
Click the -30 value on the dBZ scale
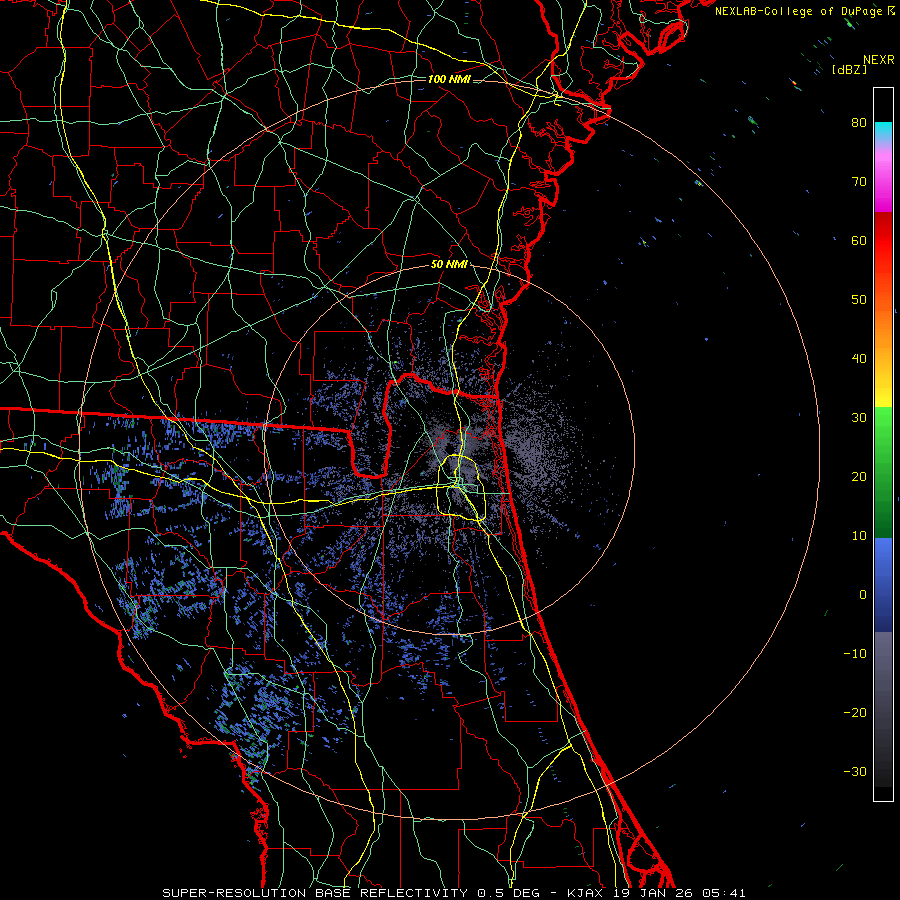pos(855,771)
